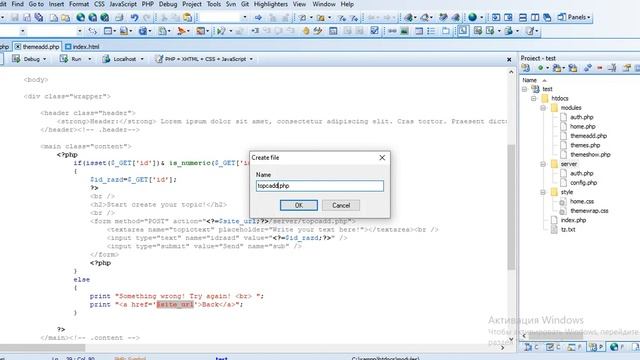Open the Highlighters menu
The image size is (640, 360).
click(x=271, y=4)
